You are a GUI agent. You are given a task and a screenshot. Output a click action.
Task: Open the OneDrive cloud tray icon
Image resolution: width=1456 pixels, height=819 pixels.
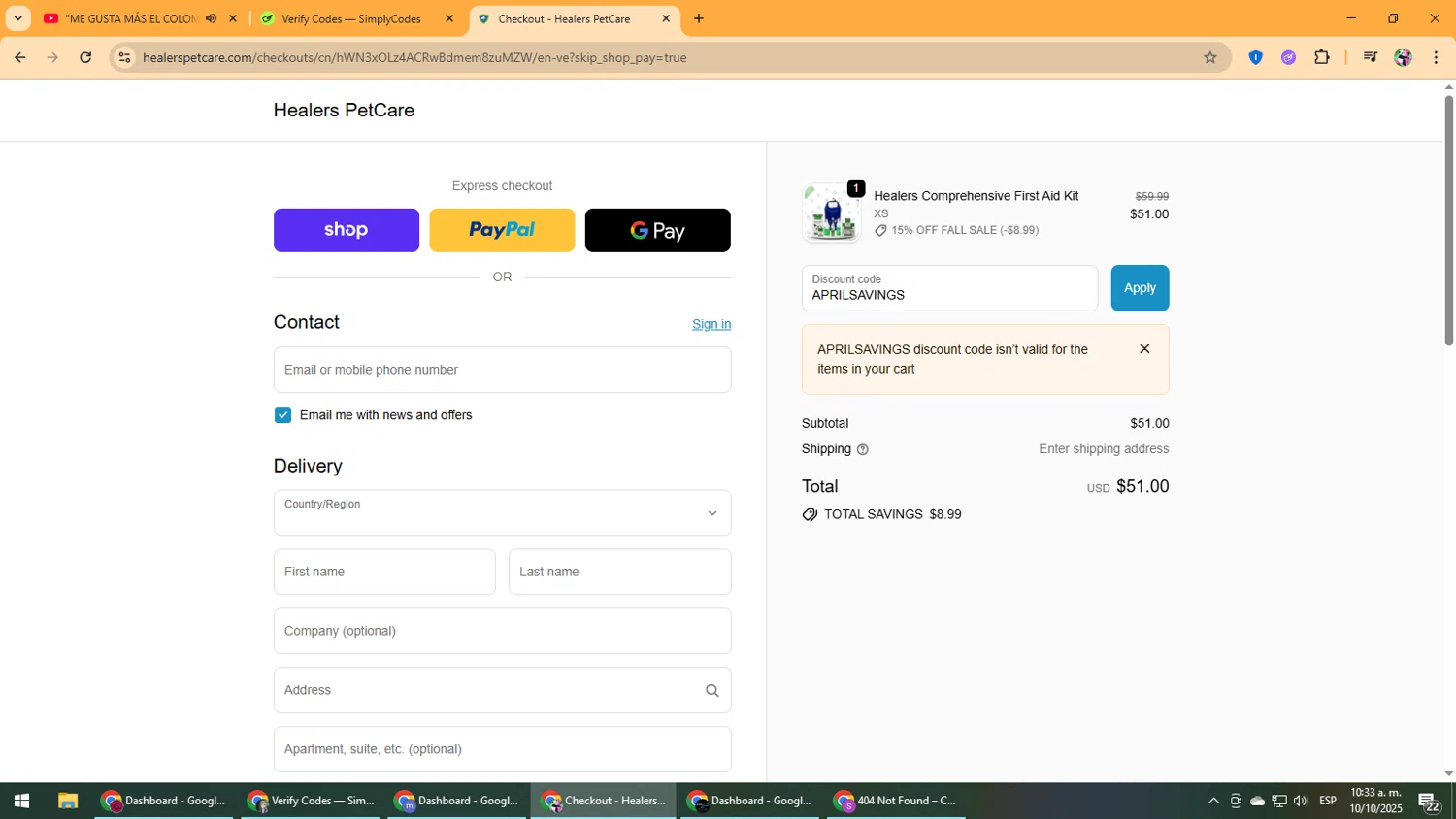point(1257,801)
